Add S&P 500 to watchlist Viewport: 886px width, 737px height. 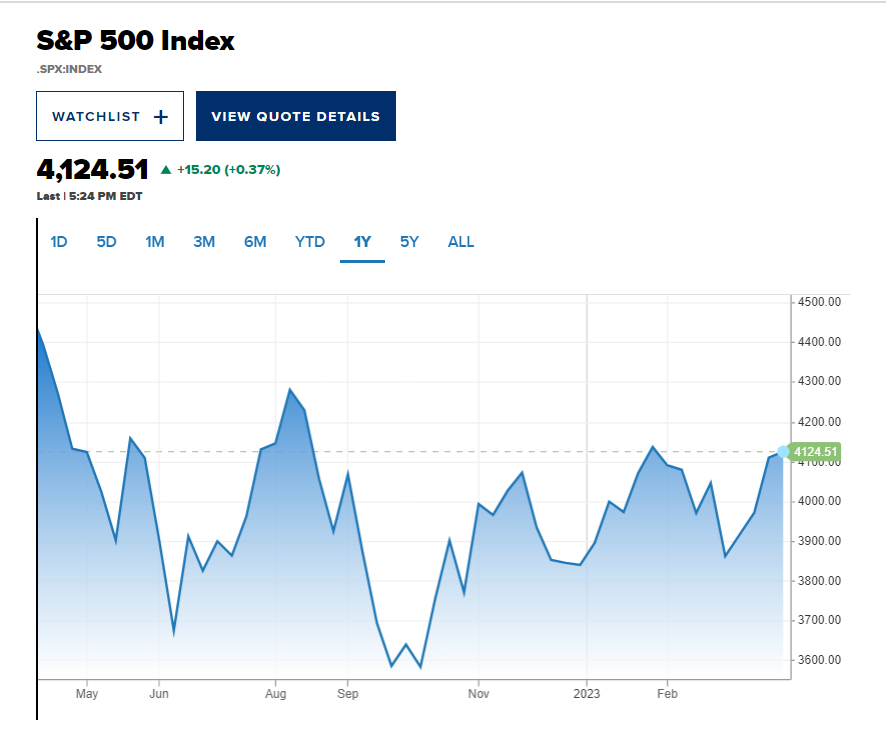pyautogui.click(x=110, y=116)
